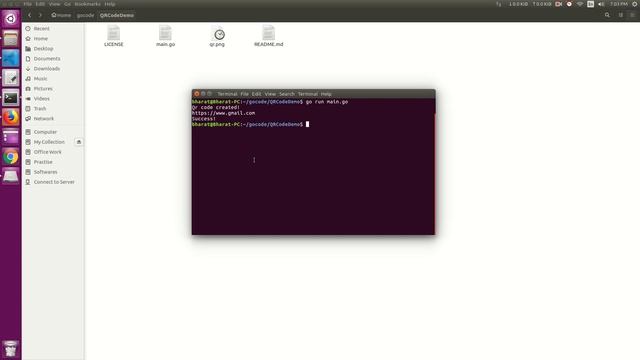Open the Files hamburger options menu
Image resolution: width=640 pixels, height=360 pixels.
pos(632,15)
